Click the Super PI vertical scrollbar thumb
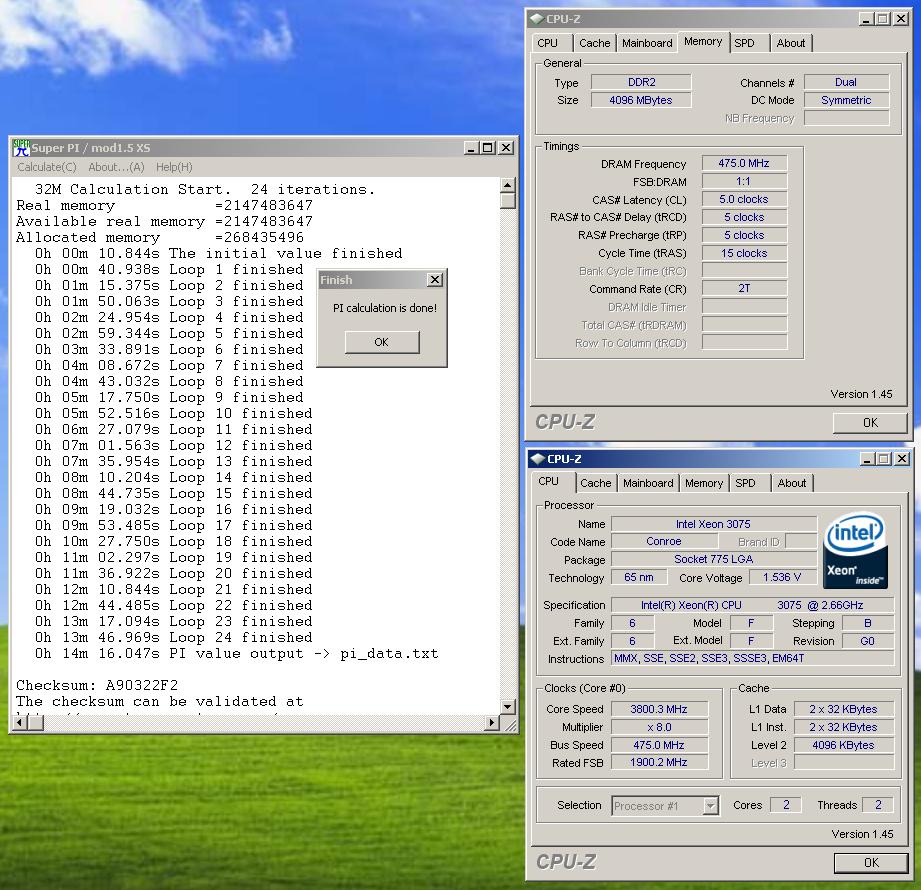The image size is (921, 890). pyautogui.click(x=507, y=201)
